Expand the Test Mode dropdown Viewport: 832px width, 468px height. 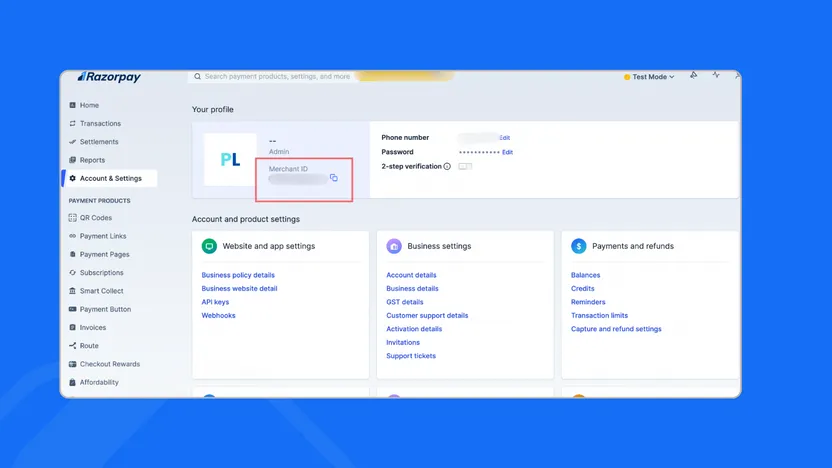(650, 77)
